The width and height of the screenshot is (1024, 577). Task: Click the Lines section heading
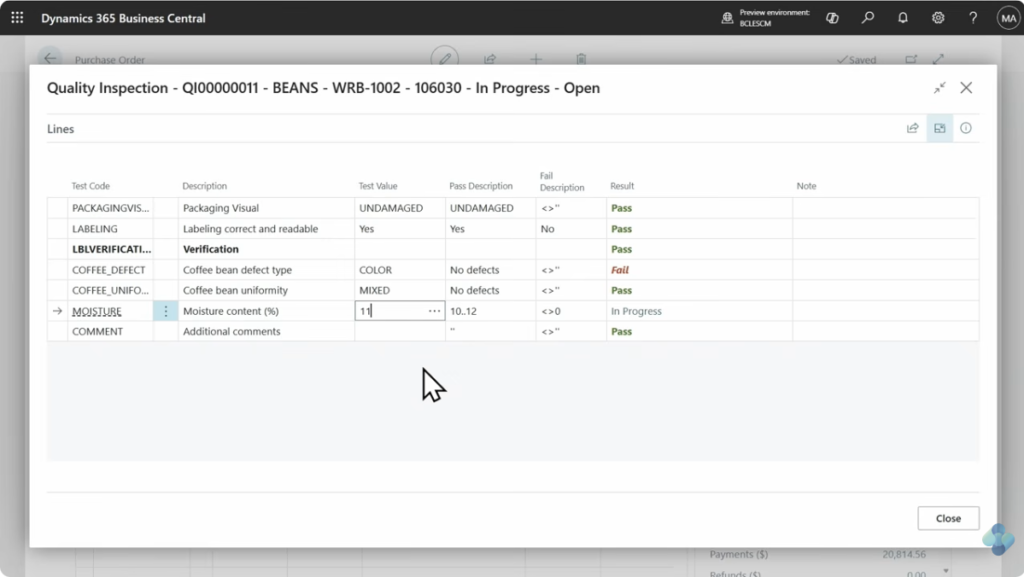click(61, 129)
